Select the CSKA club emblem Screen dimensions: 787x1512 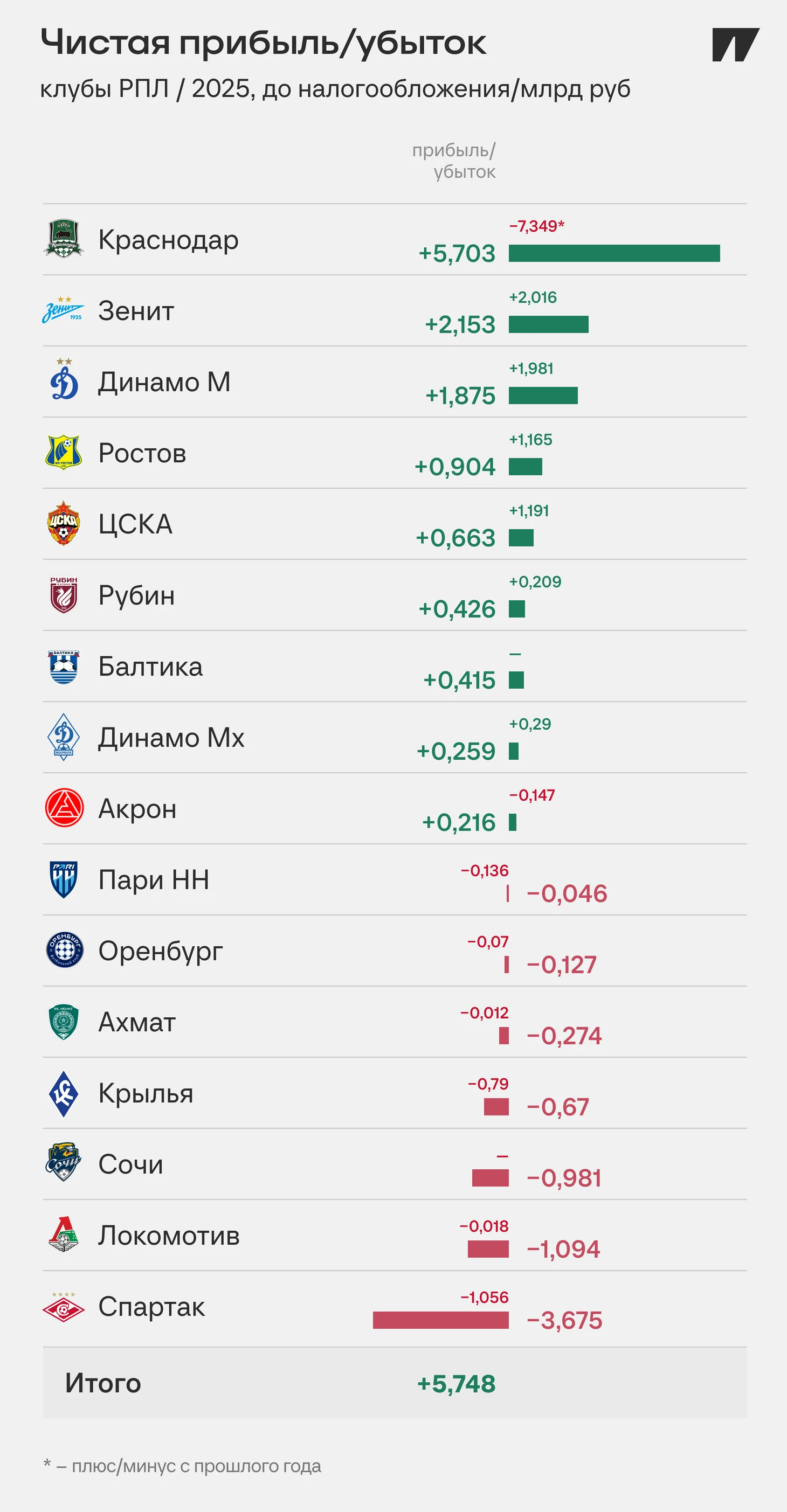pyautogui.click(x=64, y=523)
